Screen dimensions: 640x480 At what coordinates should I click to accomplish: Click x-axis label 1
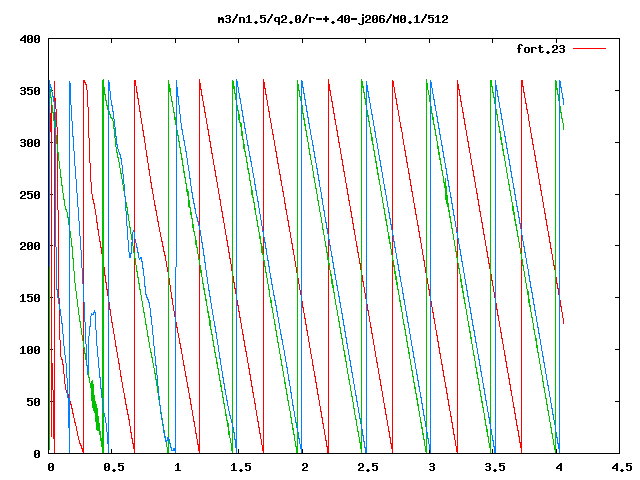tap(178, 467)
